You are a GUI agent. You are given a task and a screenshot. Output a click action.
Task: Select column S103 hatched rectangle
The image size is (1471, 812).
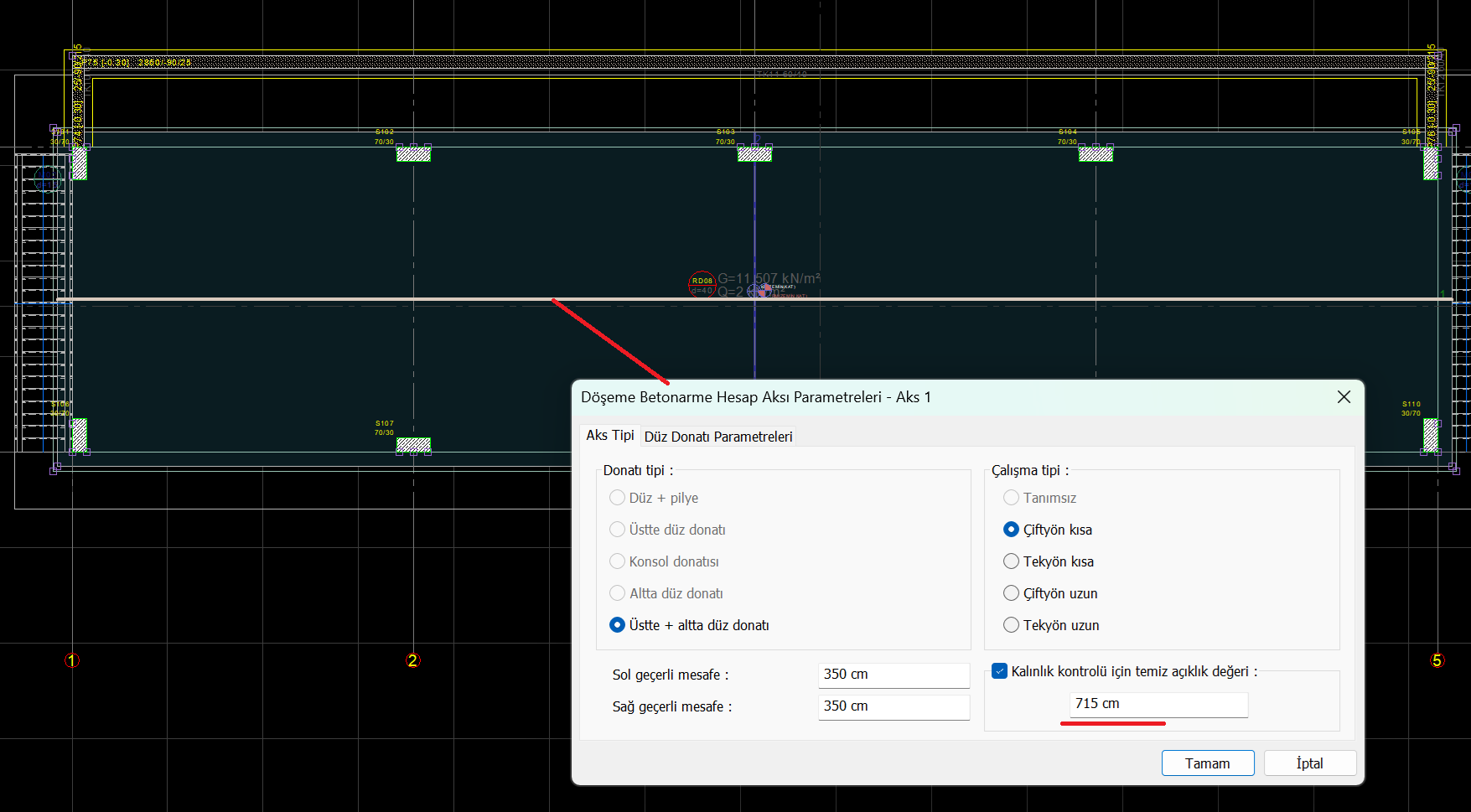[x=754, y=153]
